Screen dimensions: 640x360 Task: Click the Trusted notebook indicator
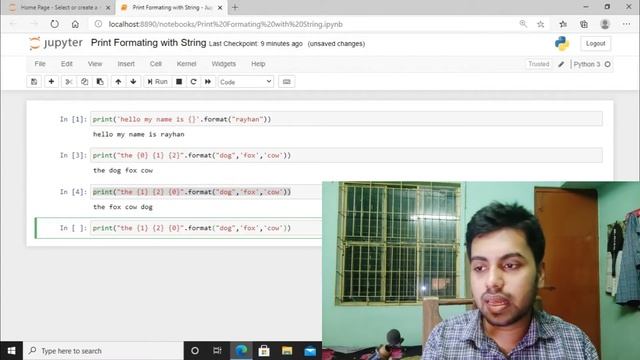pyautogui.click(x=539, y=64)
